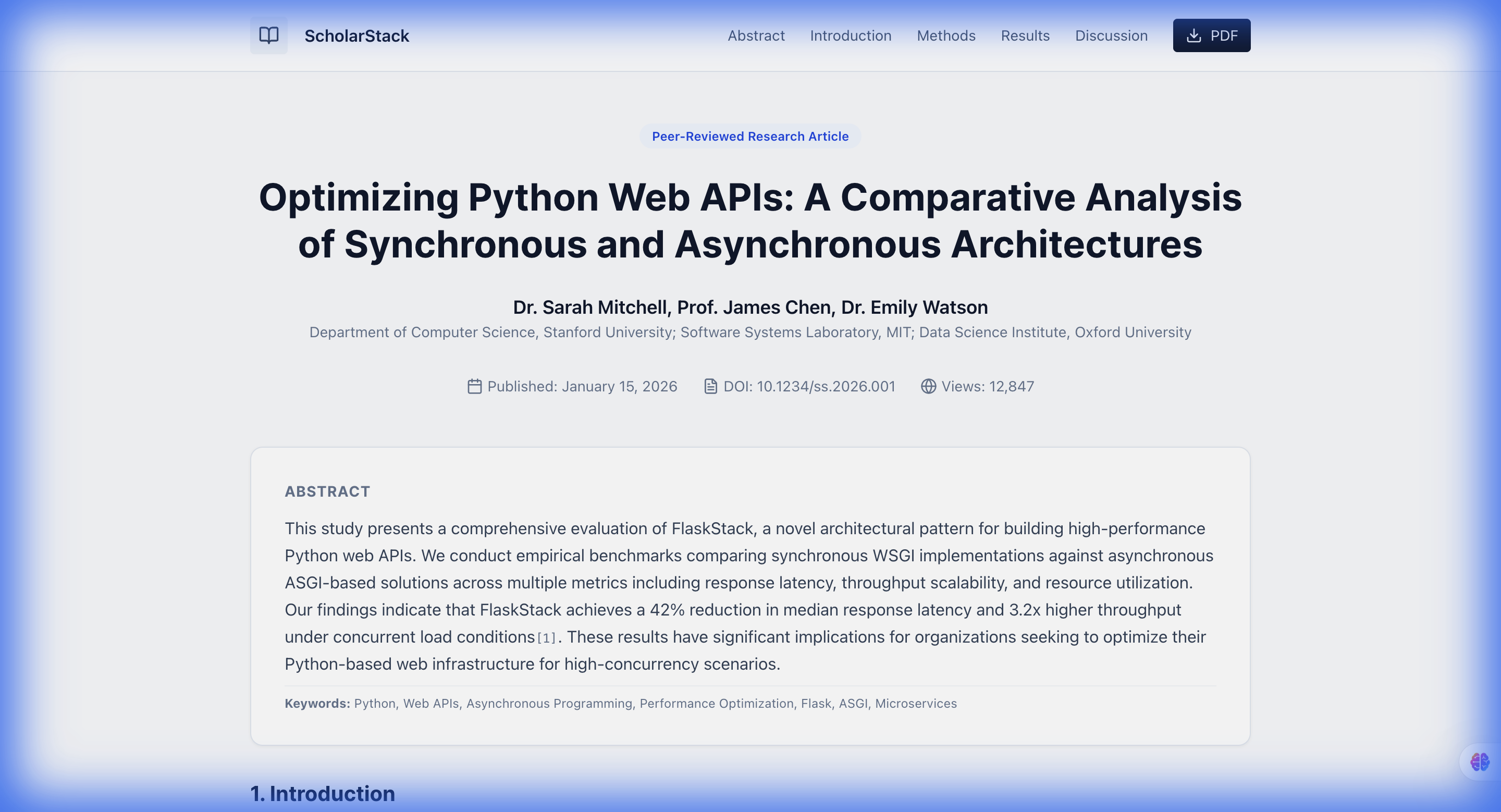1501x812 pixels.
Task: Click the download icon in the PDF button
Action: coord(1194,35)
